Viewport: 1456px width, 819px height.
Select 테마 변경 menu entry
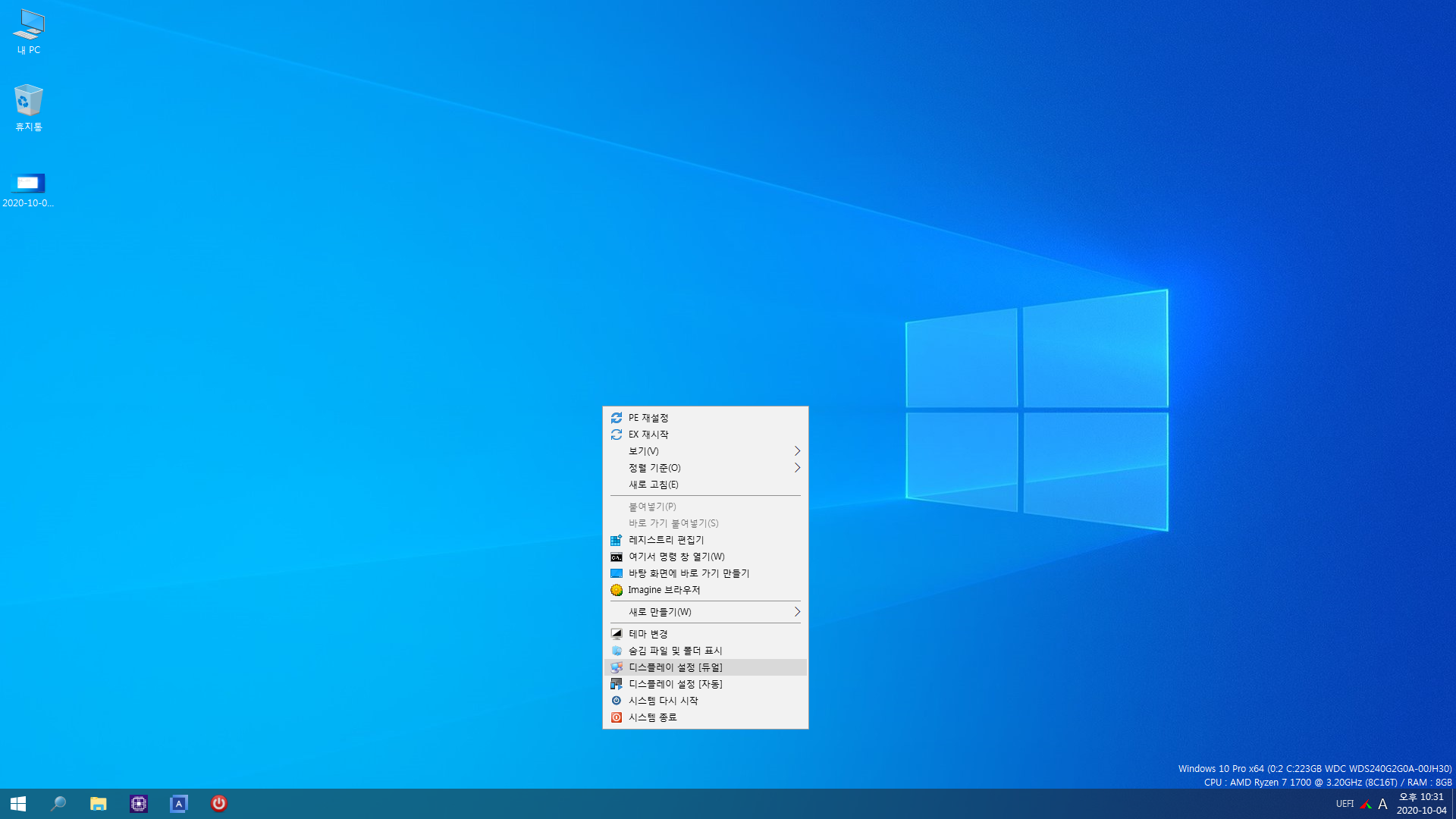click(x=705, y=634)
